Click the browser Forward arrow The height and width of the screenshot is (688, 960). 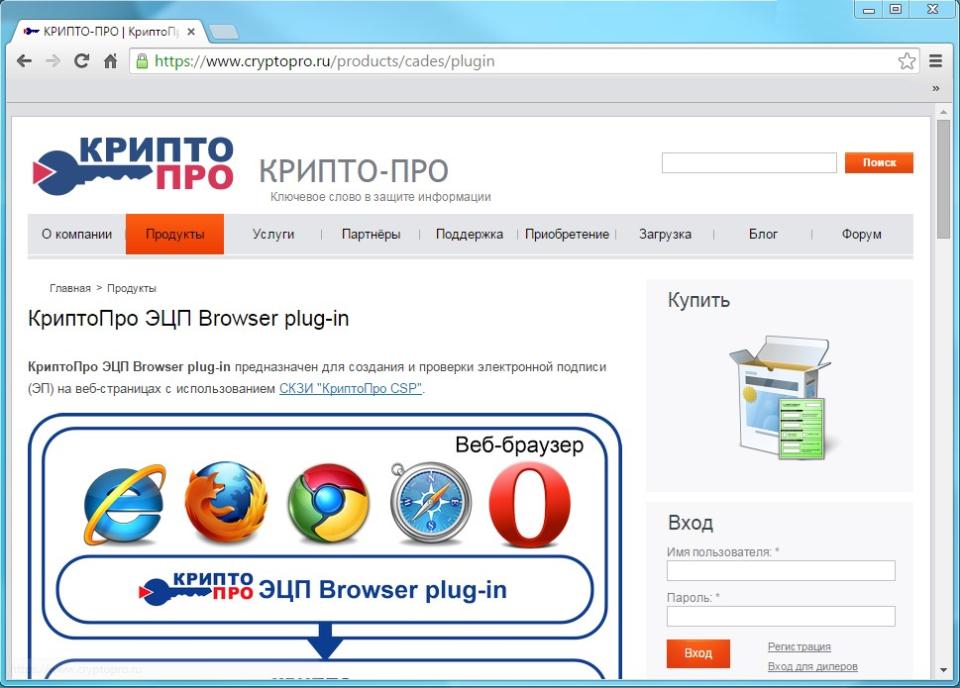(x=53, y=61)
